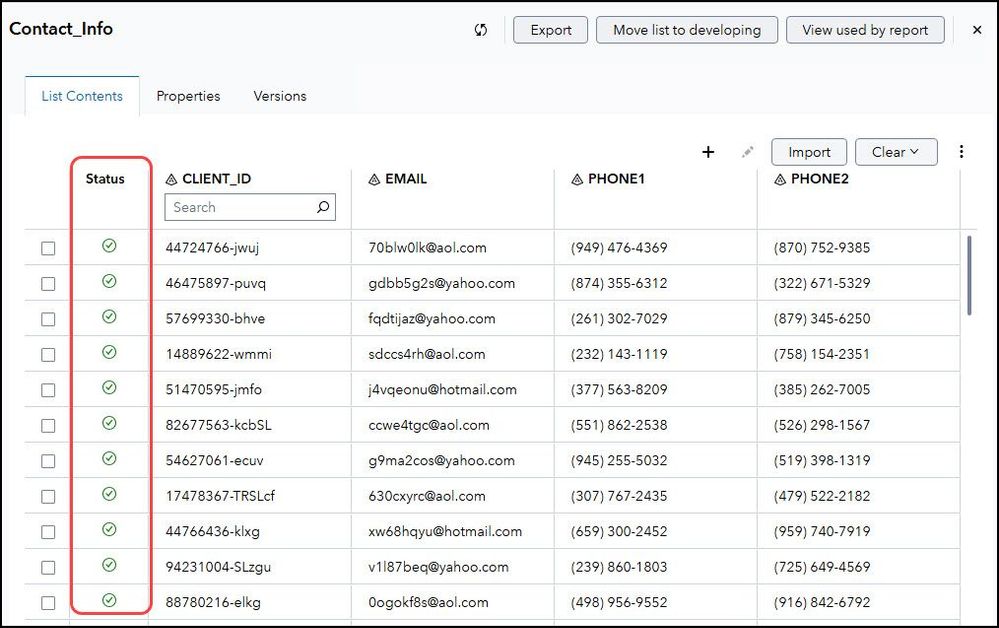This screenshot has width=999, height=628.
Task: Click the refresh icon next to Export
Action: pos(481,30)
